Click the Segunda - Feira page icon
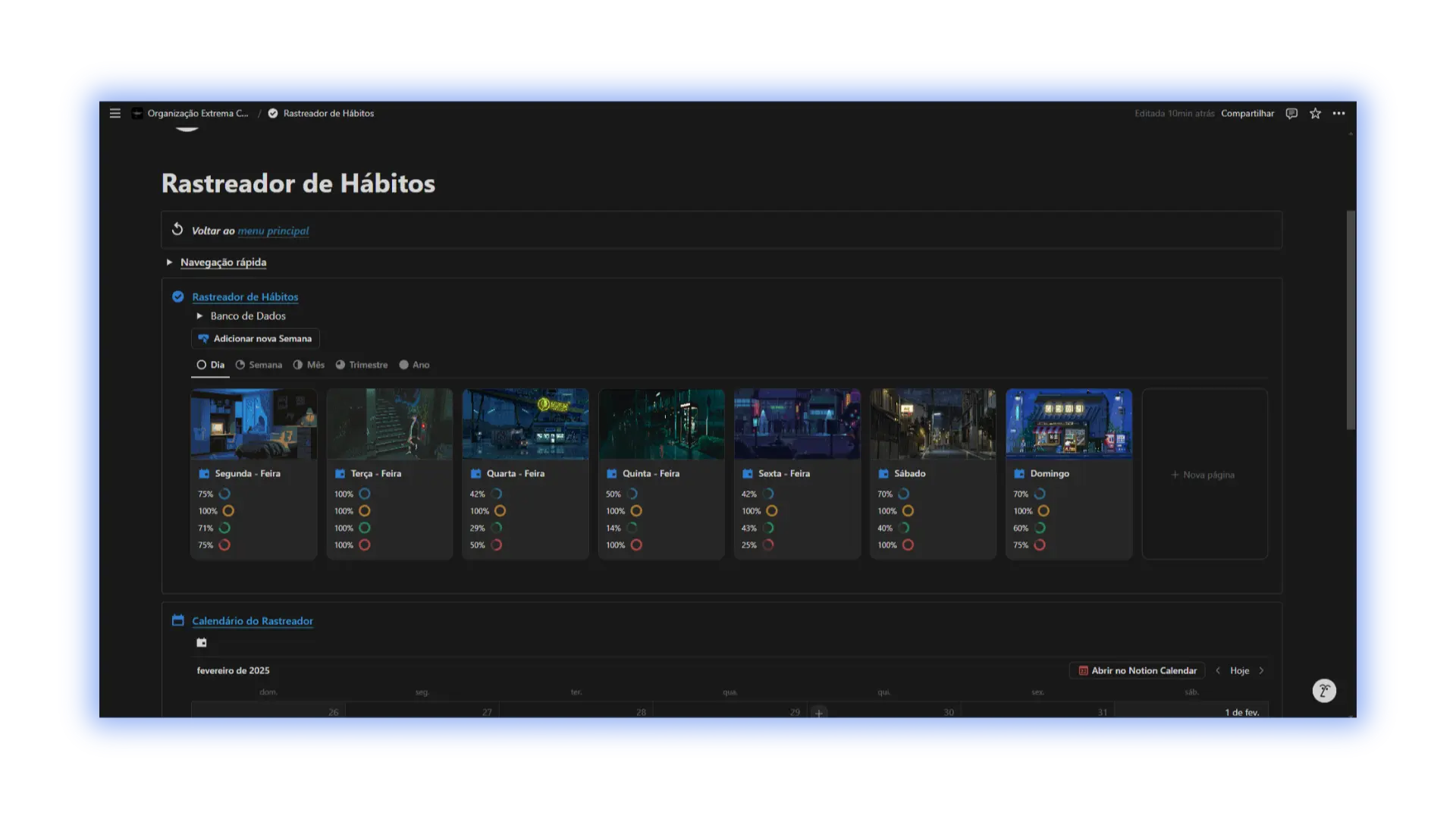This screenshot has height=819, width=1456. [204, 473]
